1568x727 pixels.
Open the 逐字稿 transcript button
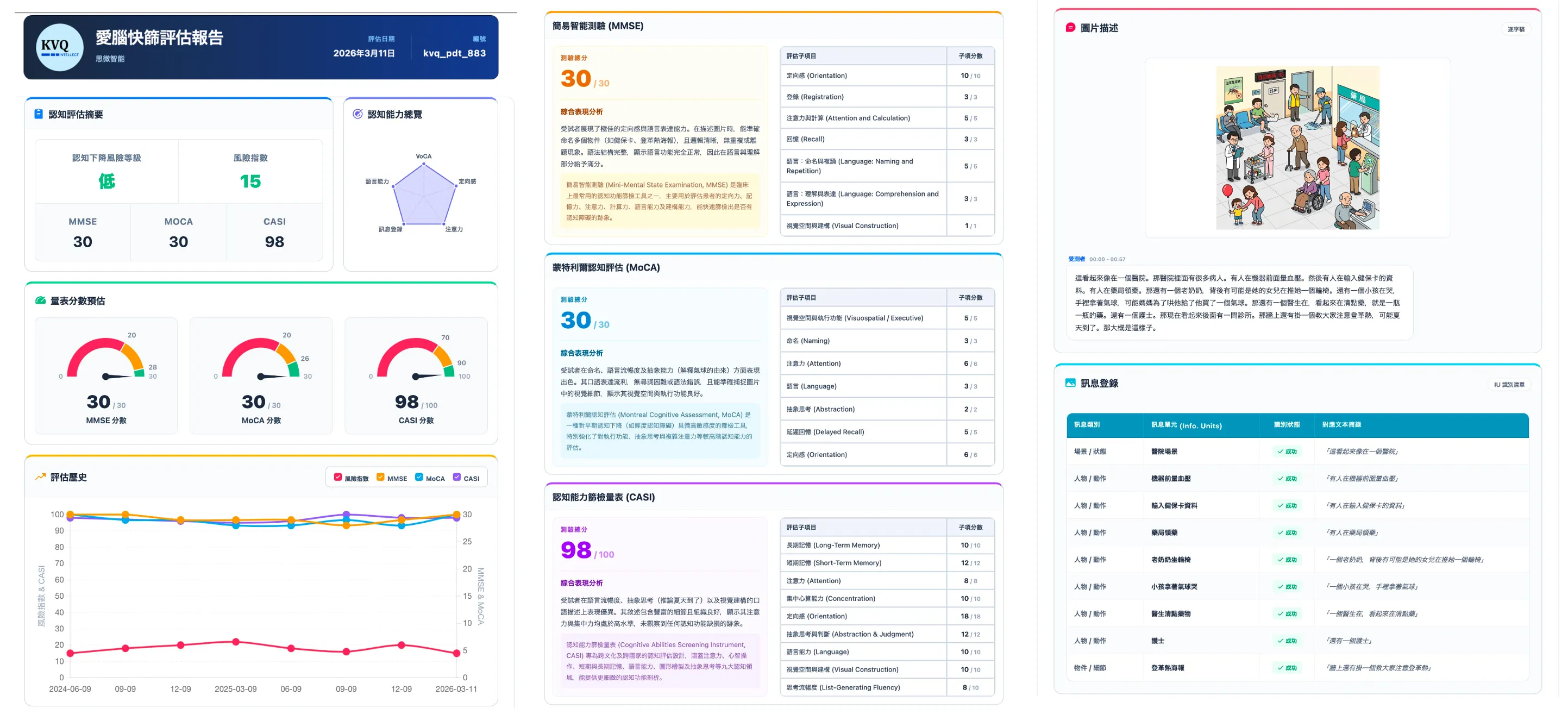(x=1516, y=29)
